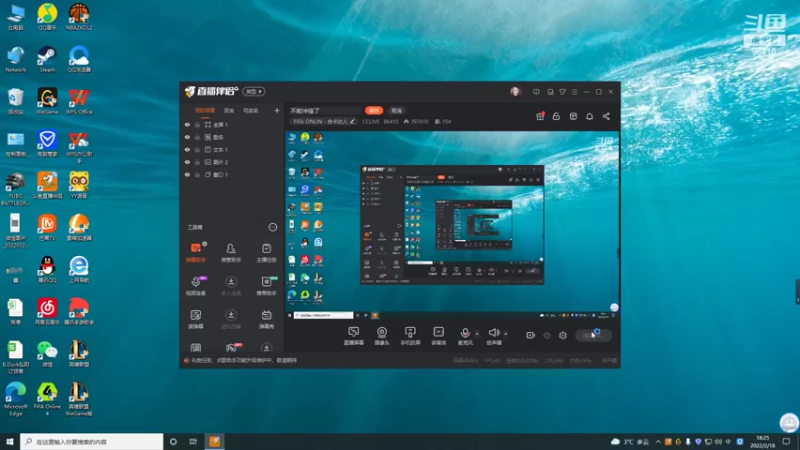Screen dimensions: 800x450
Task: Select the 文本 1 source row
Action: coord(232,149)
